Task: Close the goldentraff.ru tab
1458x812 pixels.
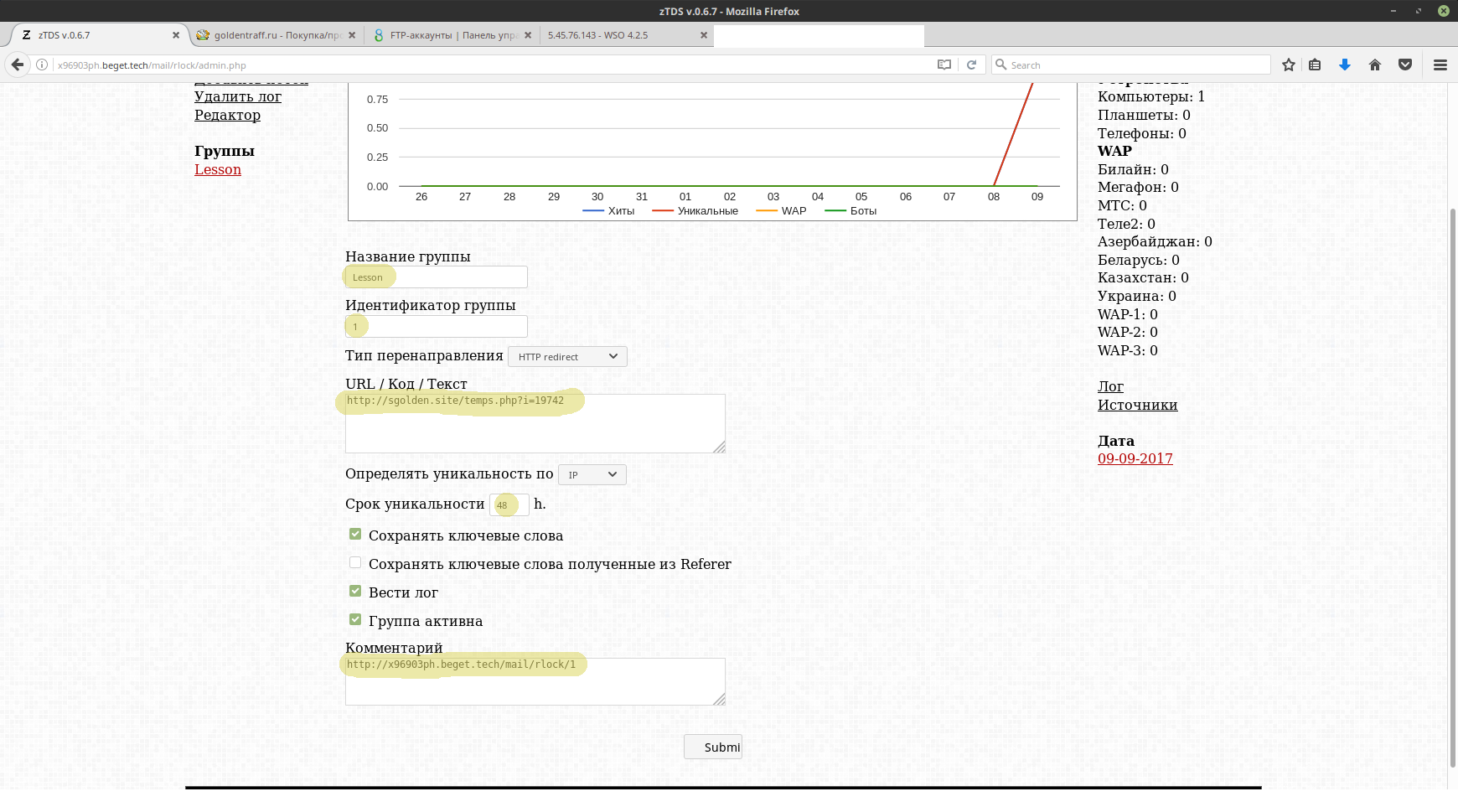Action: 352,35
